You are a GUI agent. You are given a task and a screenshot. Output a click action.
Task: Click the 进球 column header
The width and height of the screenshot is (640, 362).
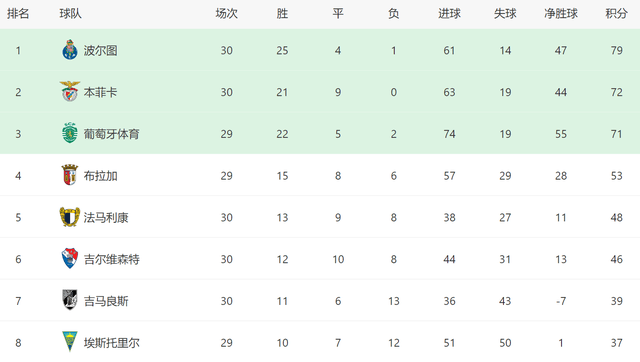[449, 13]
